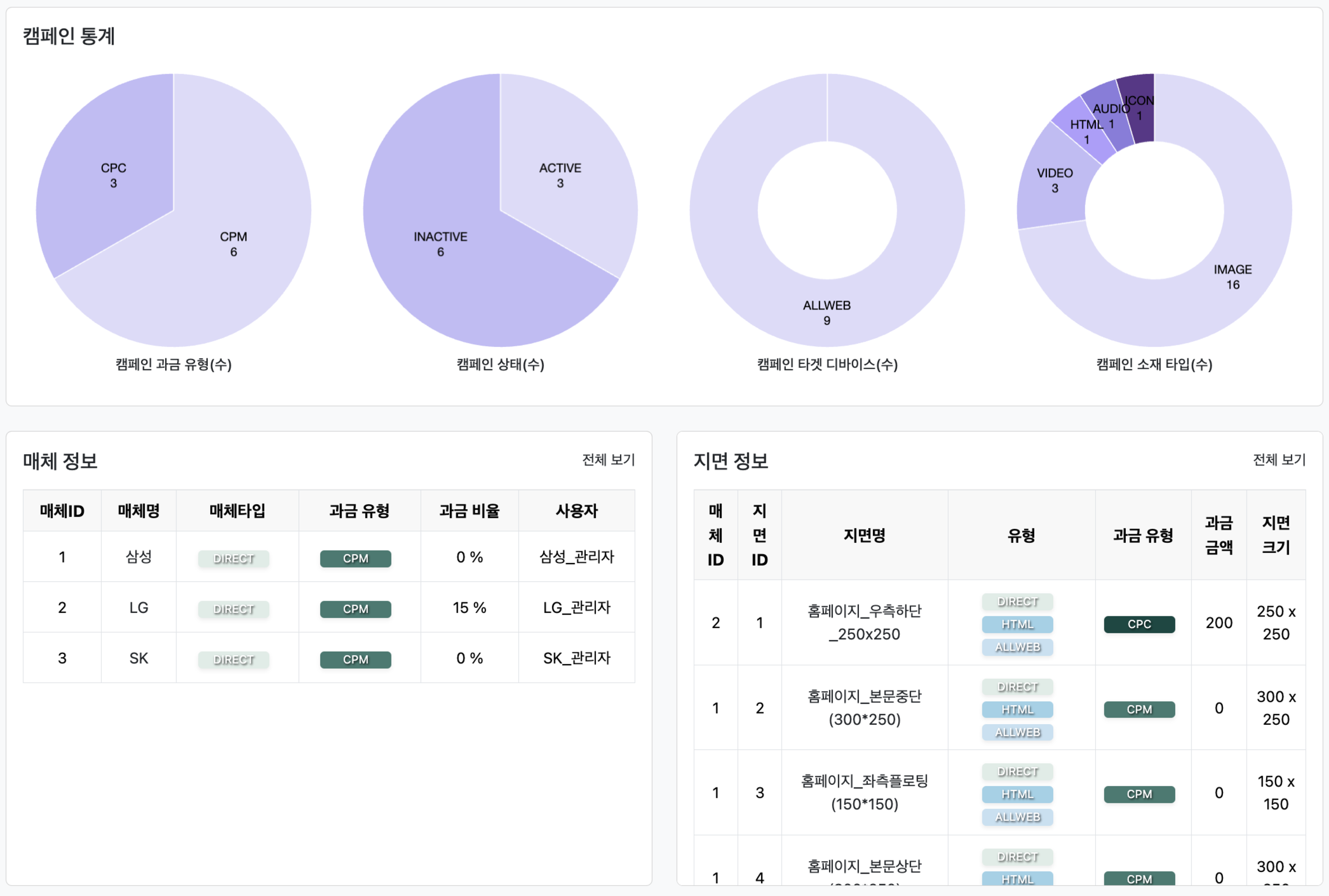Screen dimensions: 1329x896
Task: Click the CPM badge in 삼성 row
Action: tap(355, 558)
